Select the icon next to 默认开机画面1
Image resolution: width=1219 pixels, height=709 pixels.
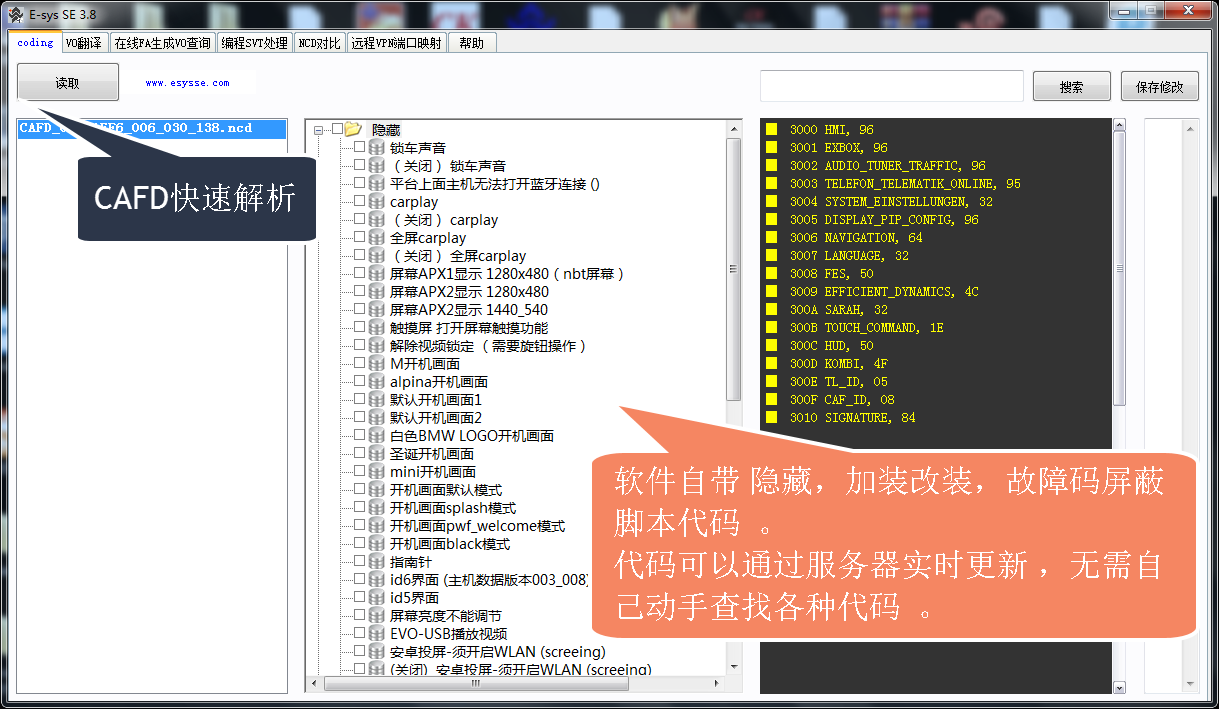tap(377, 400)
